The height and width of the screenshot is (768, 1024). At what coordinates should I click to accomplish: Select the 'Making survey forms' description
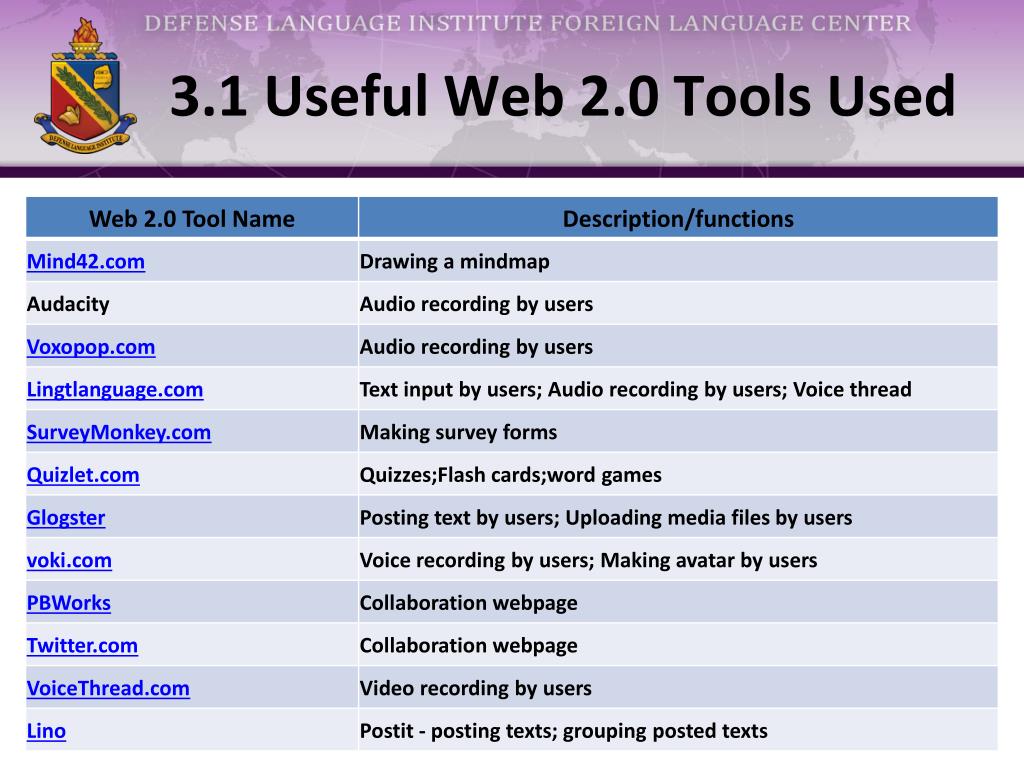point(458,432)
